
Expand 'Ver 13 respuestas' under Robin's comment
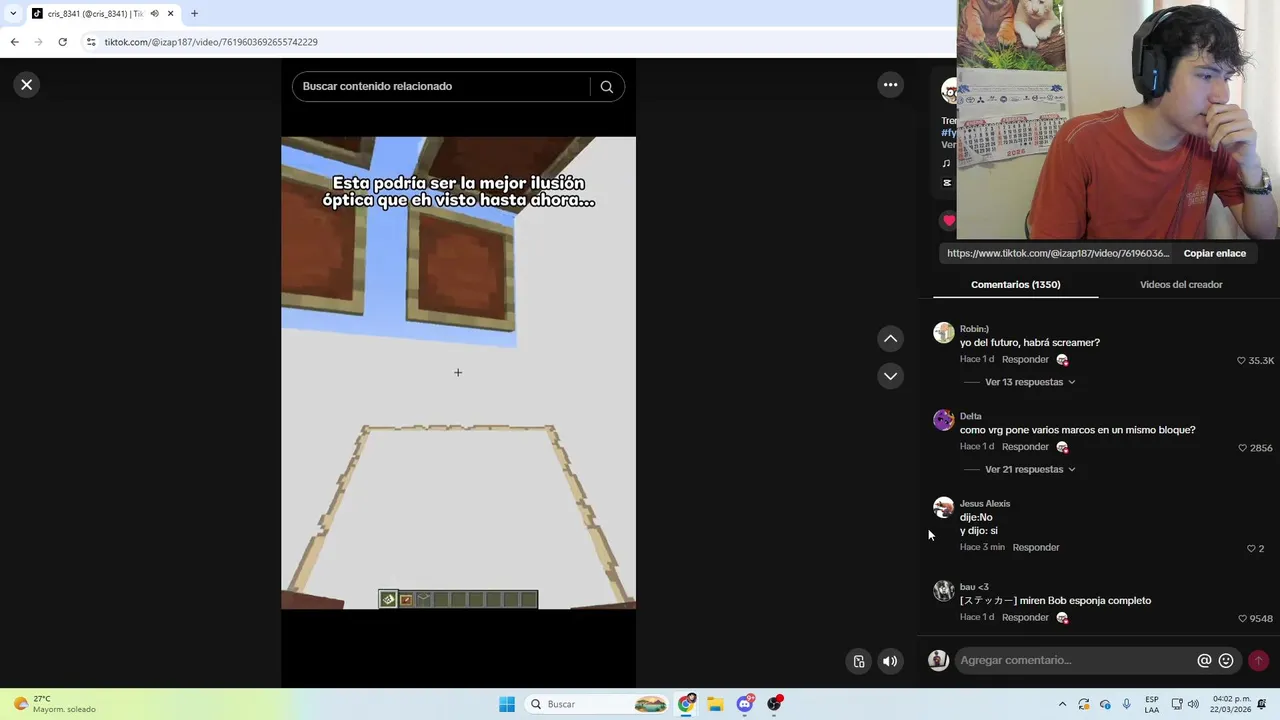[1030, 382]
